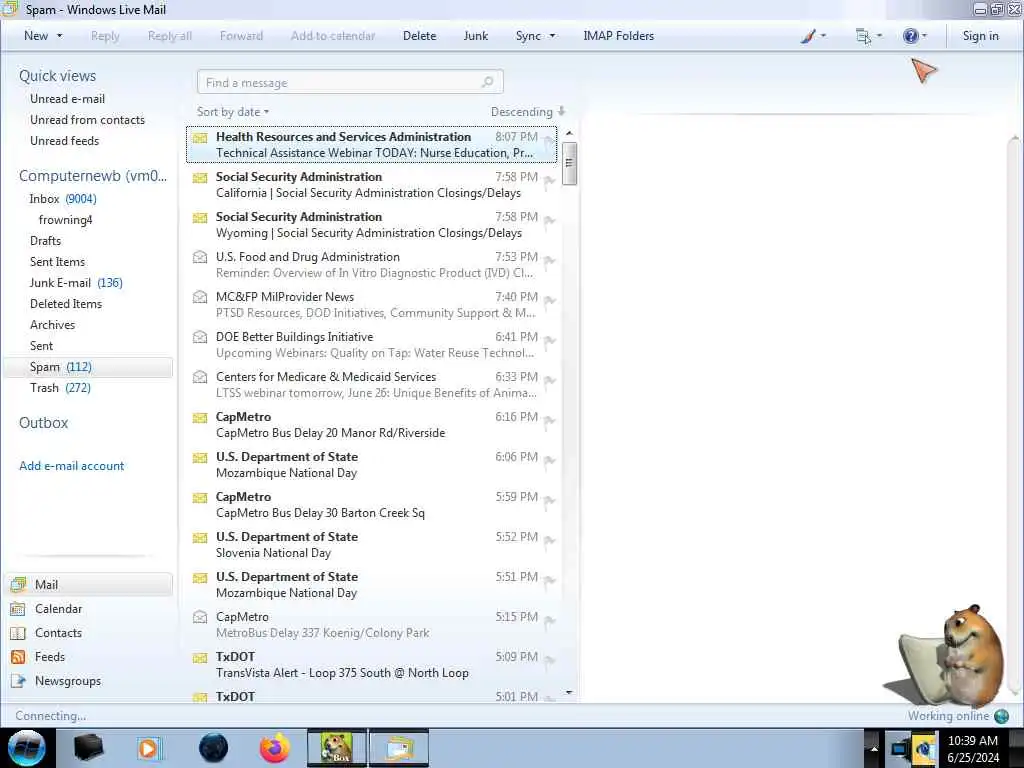The width and height of the screenshot is (1024, 768).
Task: Open Calendar via its icon
Action: (x=18, y=609)
